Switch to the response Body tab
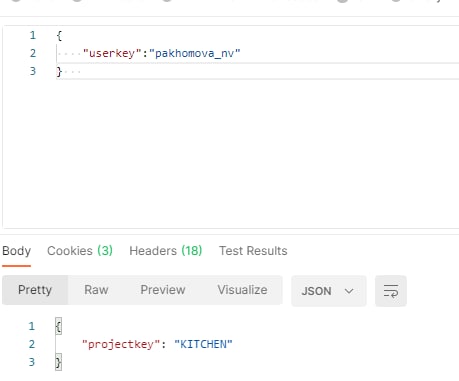Viewport: 459px width, 381px height. (16, 251)
